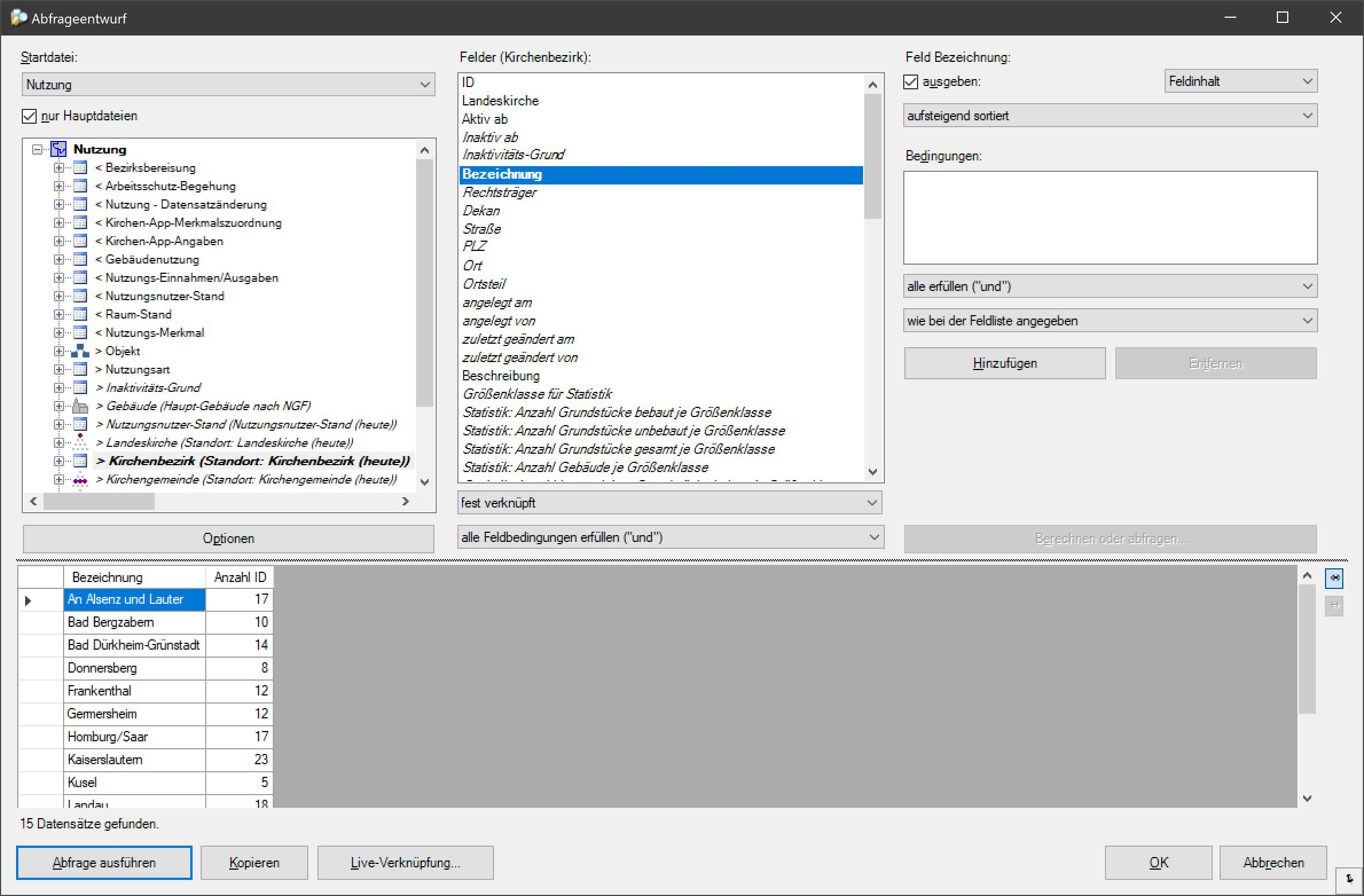Open the 'fest verknüpft' dropdown
Image resolution: width=1364 pixels, height=896 pixels.
[x=670, y=503]
